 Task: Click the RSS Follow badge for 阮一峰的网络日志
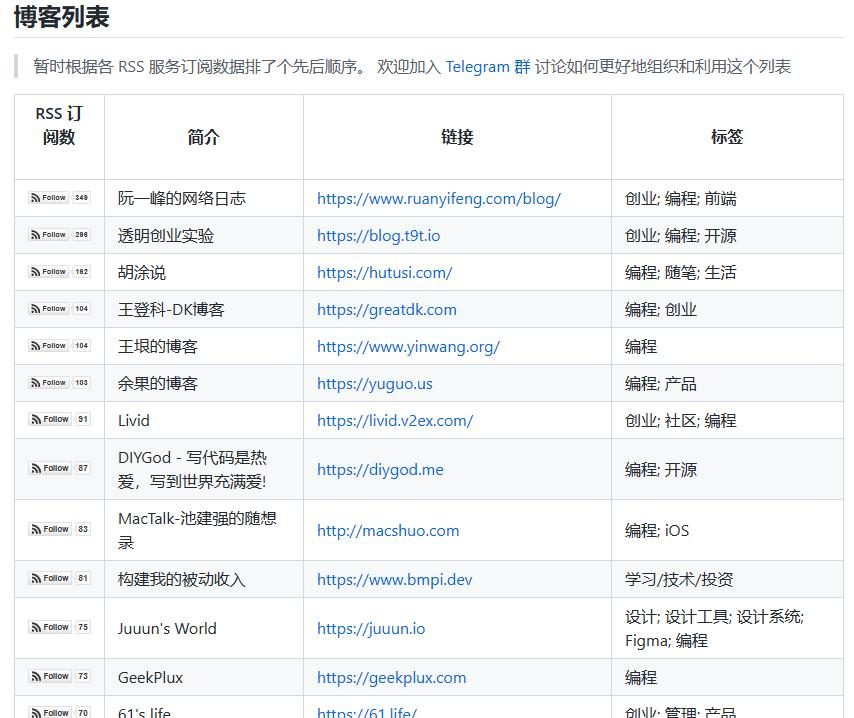[59, 197]
